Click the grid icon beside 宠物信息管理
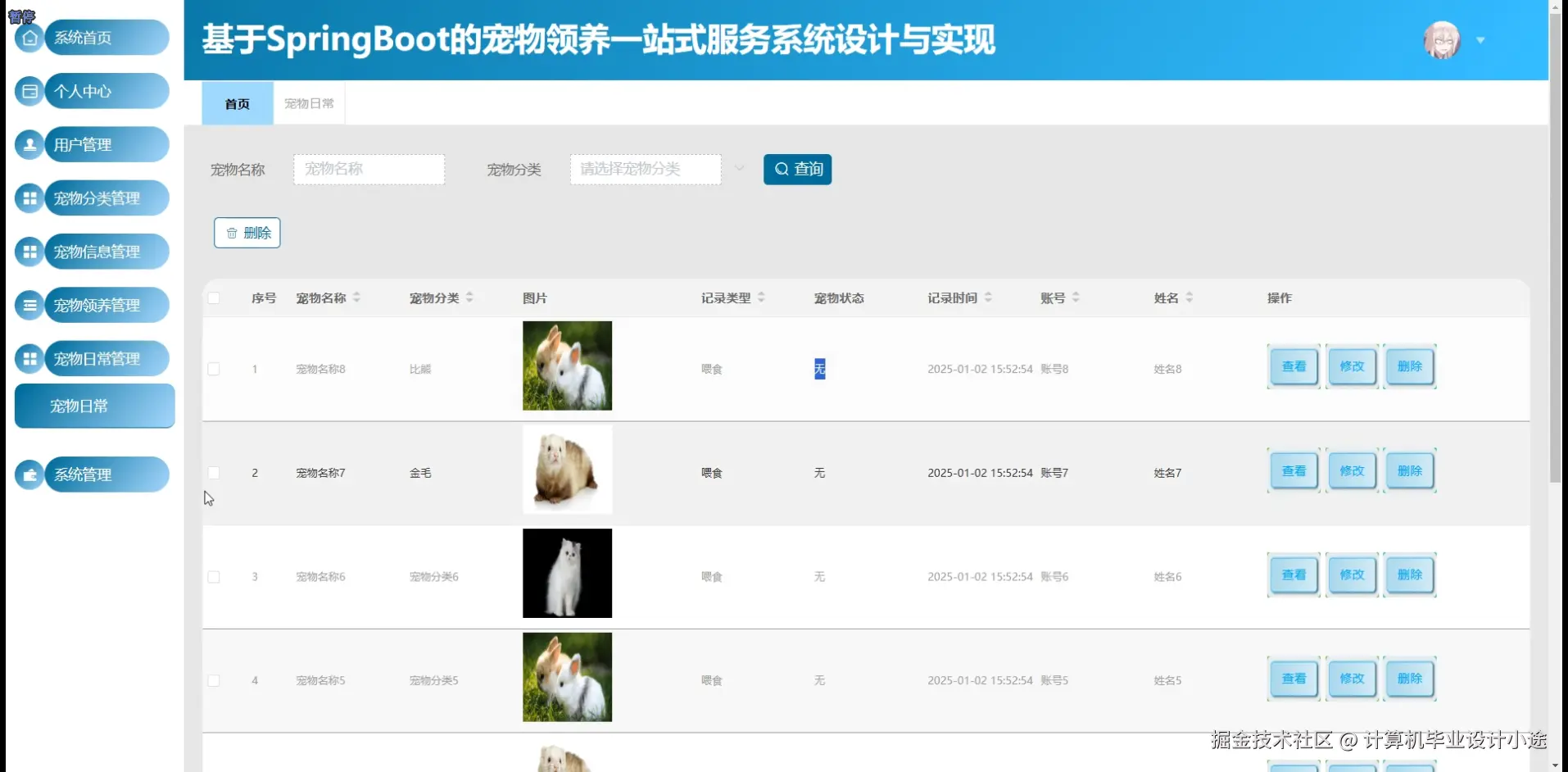1568x772 pixels. [x=30, y=252]
